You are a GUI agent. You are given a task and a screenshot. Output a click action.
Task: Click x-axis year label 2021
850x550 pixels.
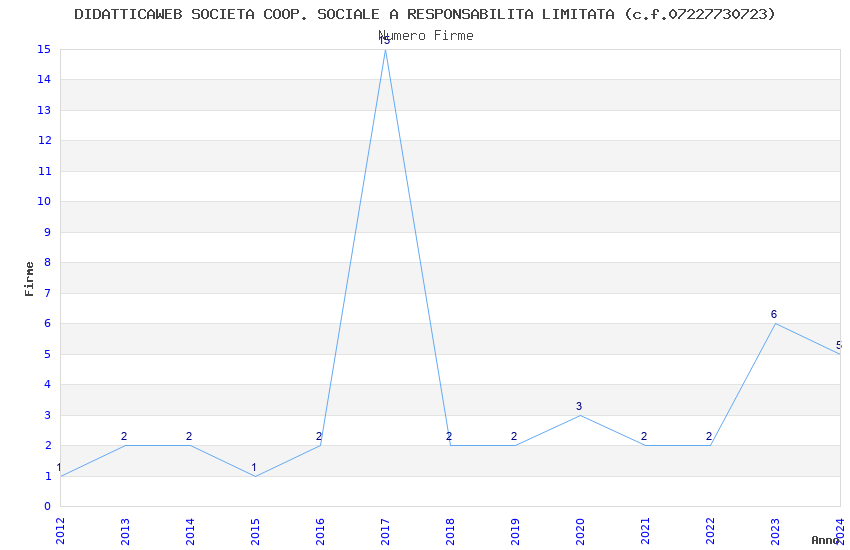(x=646, y=531)
